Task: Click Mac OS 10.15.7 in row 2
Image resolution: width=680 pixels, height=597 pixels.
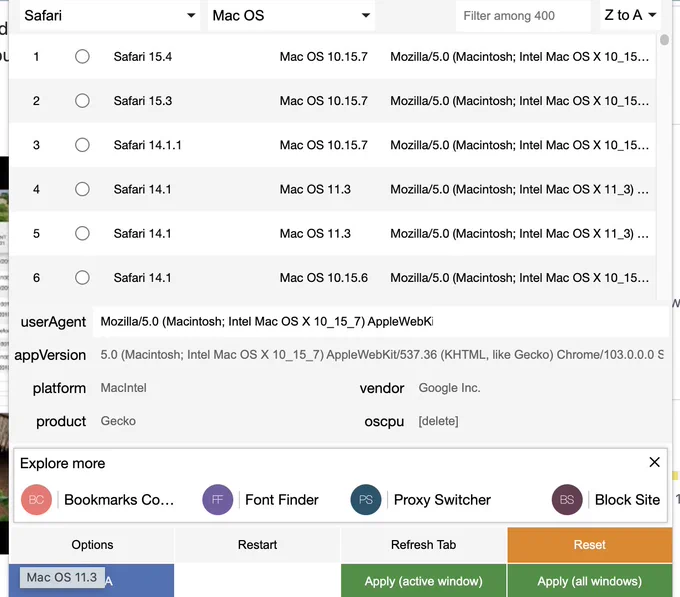Action: (324, 101)
